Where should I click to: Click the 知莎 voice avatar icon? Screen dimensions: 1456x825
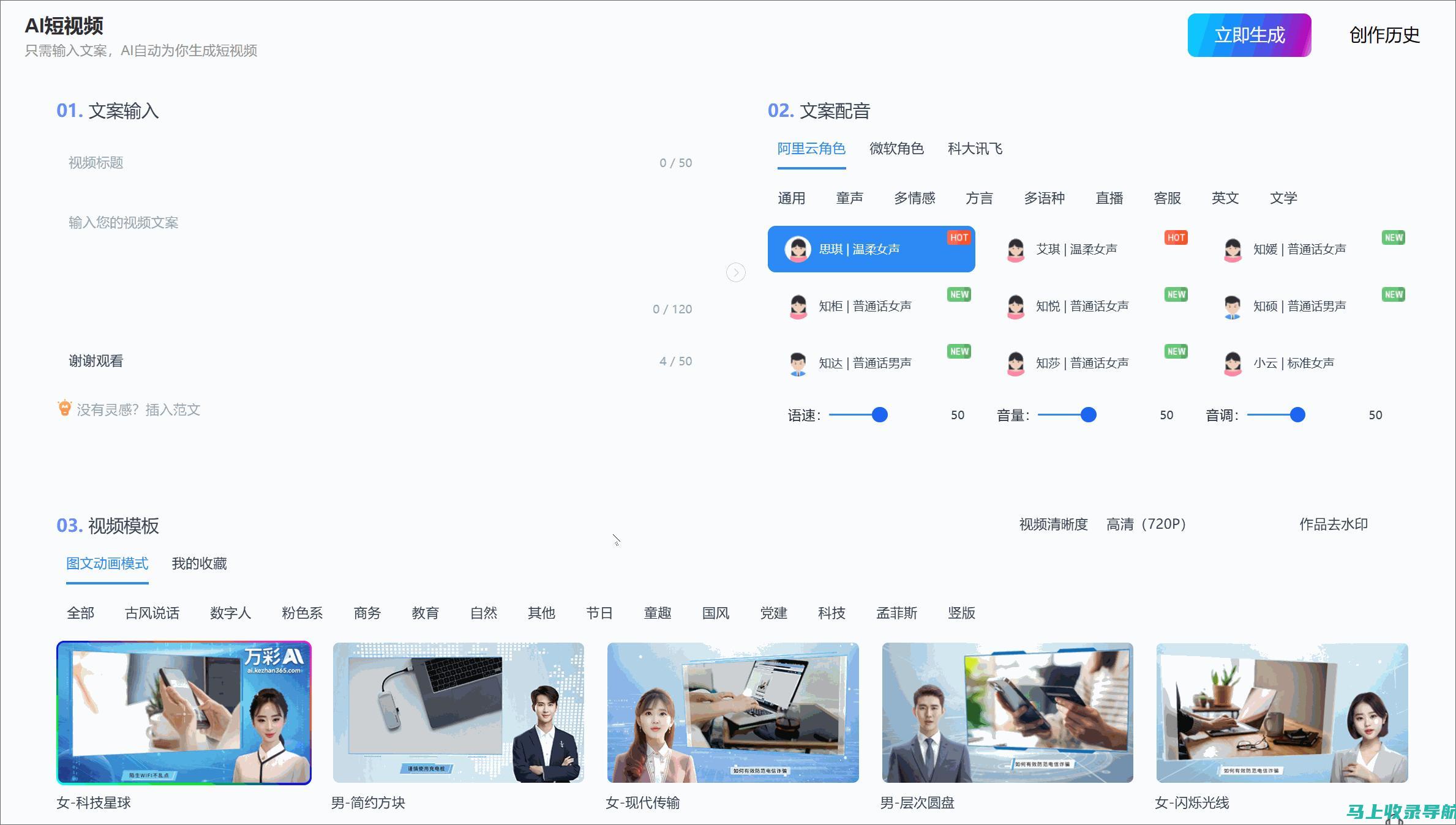pyautogui.click(x=1016, y=364)
